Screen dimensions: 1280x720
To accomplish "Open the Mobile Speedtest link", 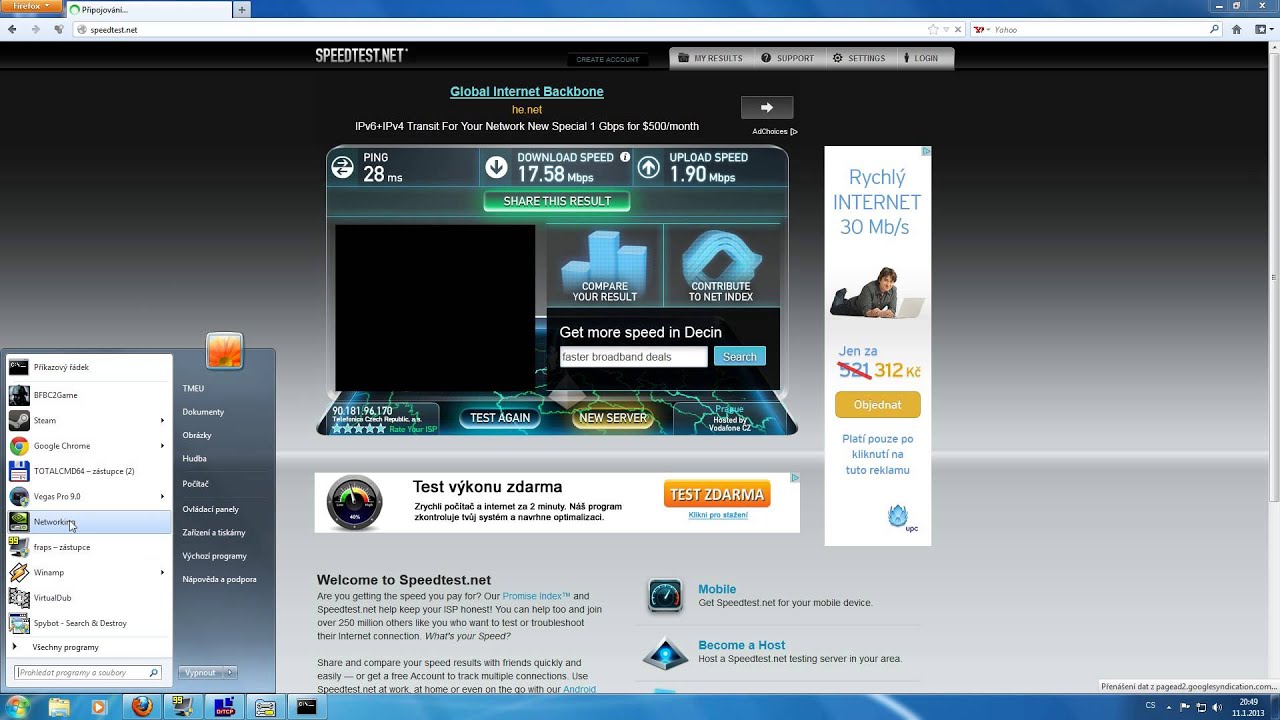I will (x=717, y=589).
